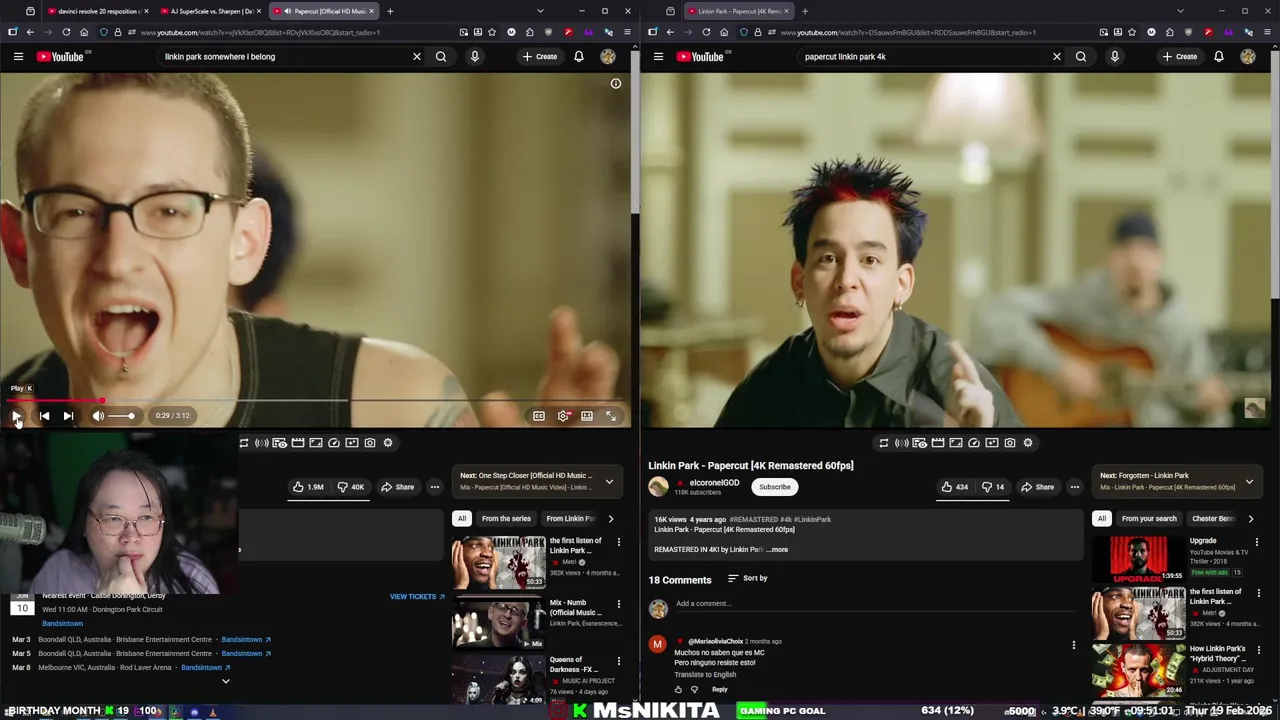Switch to 'davinci resolve 20 resposition' tab

click(x=98, y=11)
